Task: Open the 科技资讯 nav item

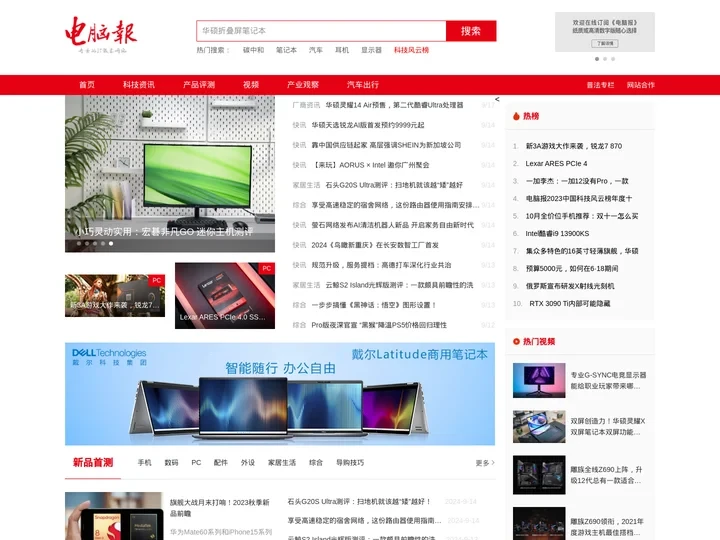Action: coord(139,85)
